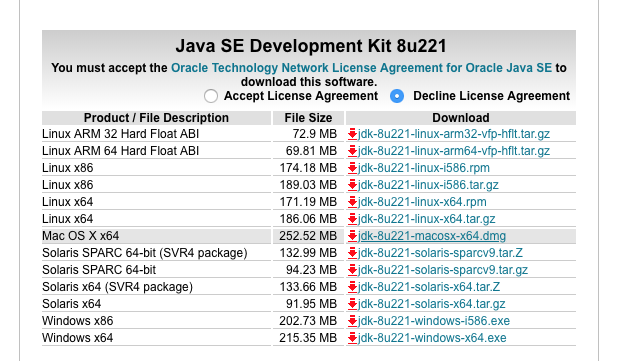This screenshot has width=641, height=361.
Task: Click red download arrow for windows-i586.exe
Action: point(352,321)
